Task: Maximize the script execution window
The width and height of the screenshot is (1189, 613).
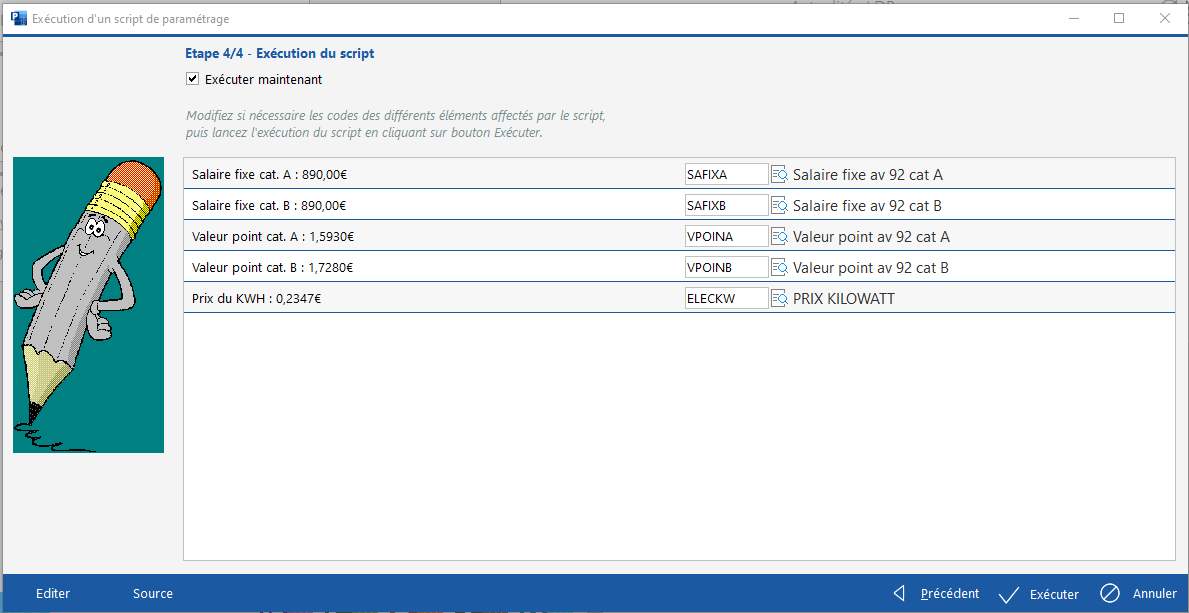Action: [1119, 18]
